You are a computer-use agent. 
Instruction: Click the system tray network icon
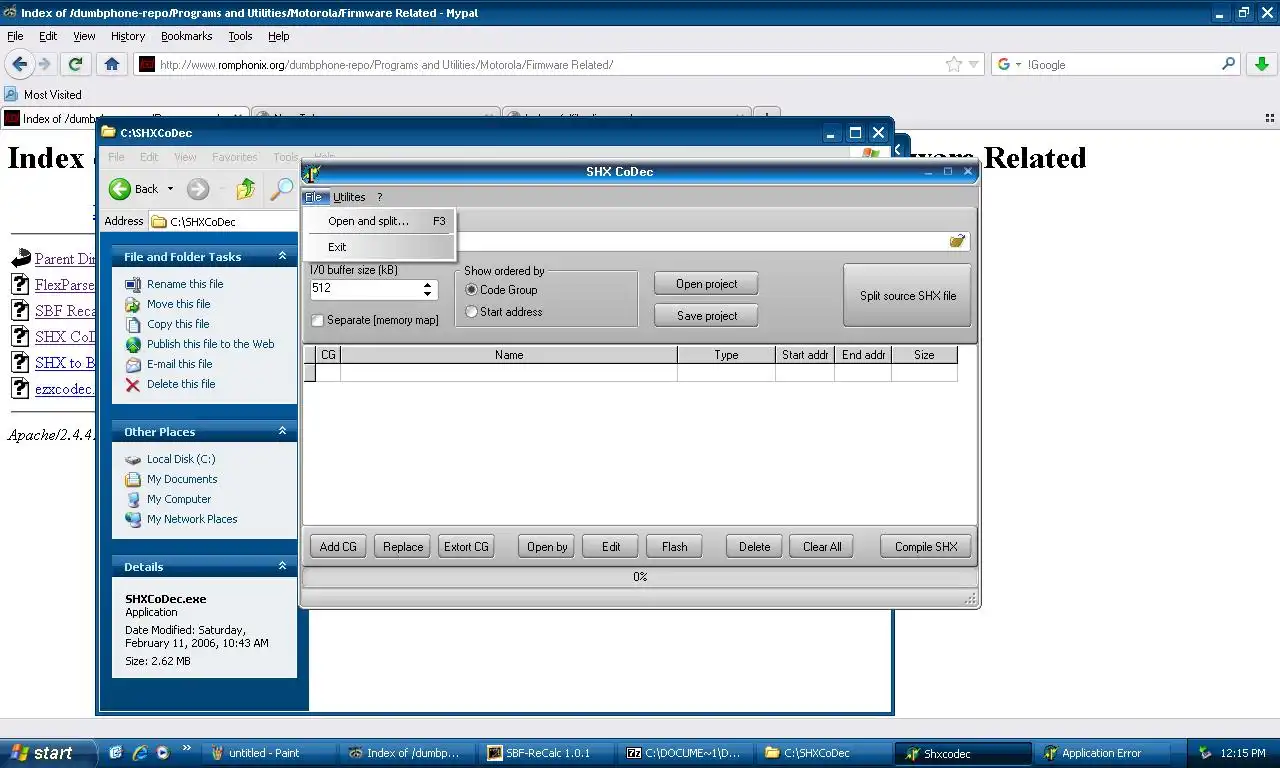pyautogui.click(x=1206, y=753)
